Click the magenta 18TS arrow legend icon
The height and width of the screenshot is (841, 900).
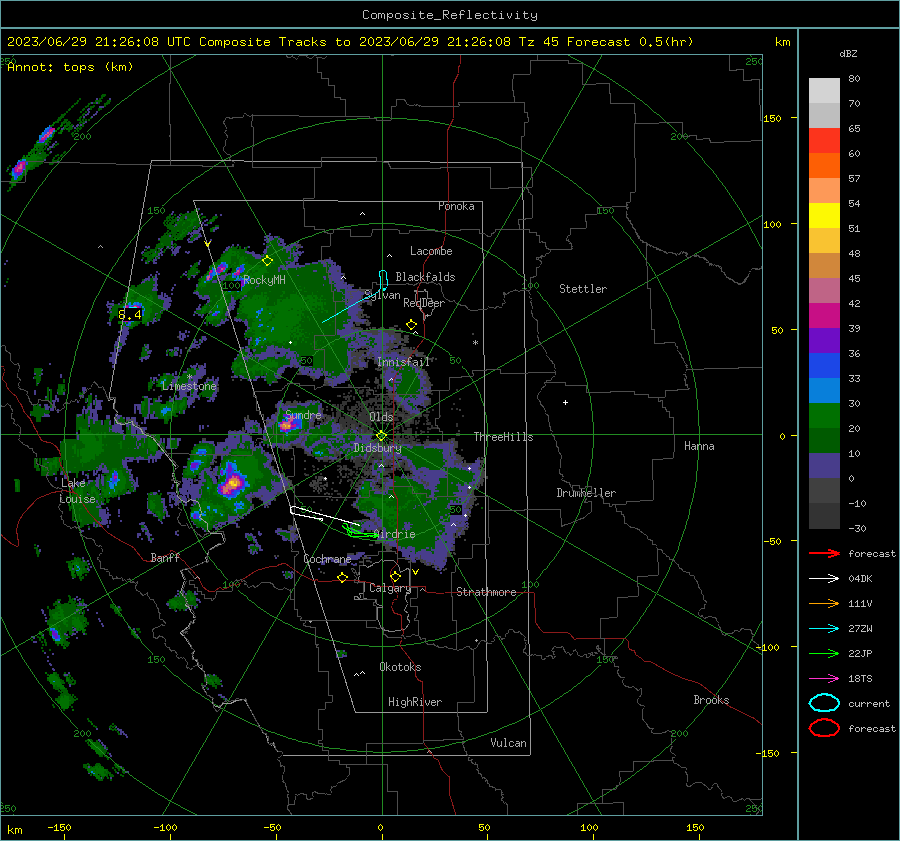pyautogui.click(x=824, y=679)
